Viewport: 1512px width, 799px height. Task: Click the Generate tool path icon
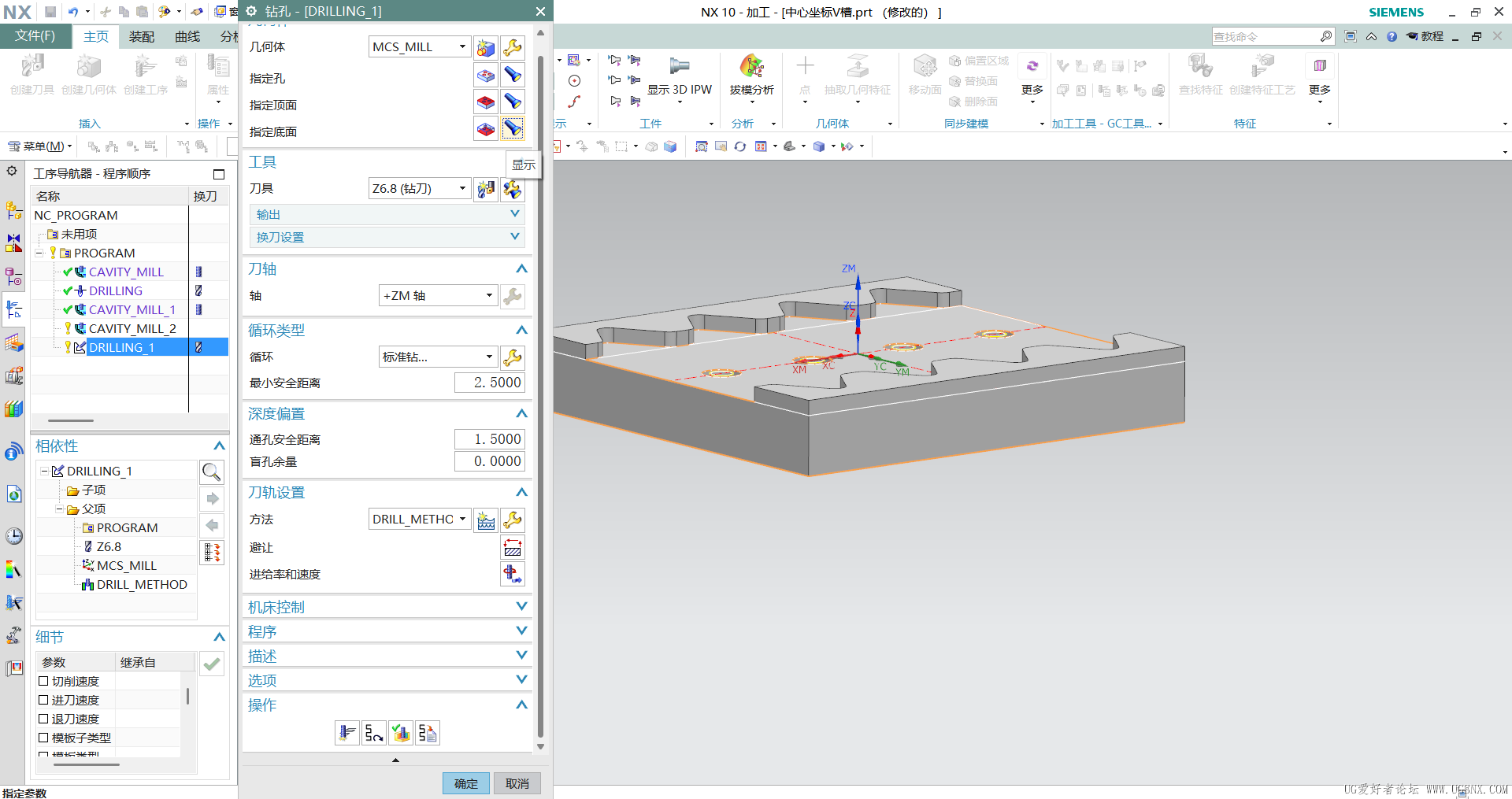click(346, 733)
